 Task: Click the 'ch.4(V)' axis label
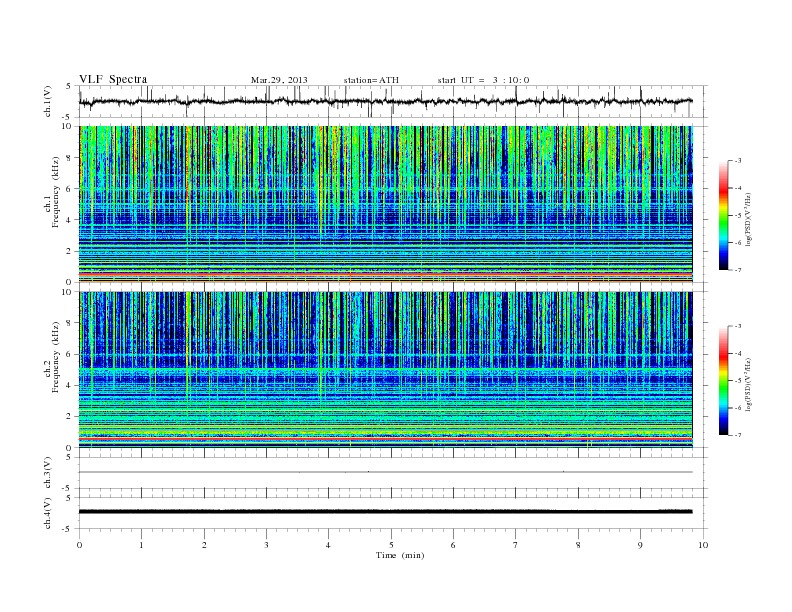48,513
